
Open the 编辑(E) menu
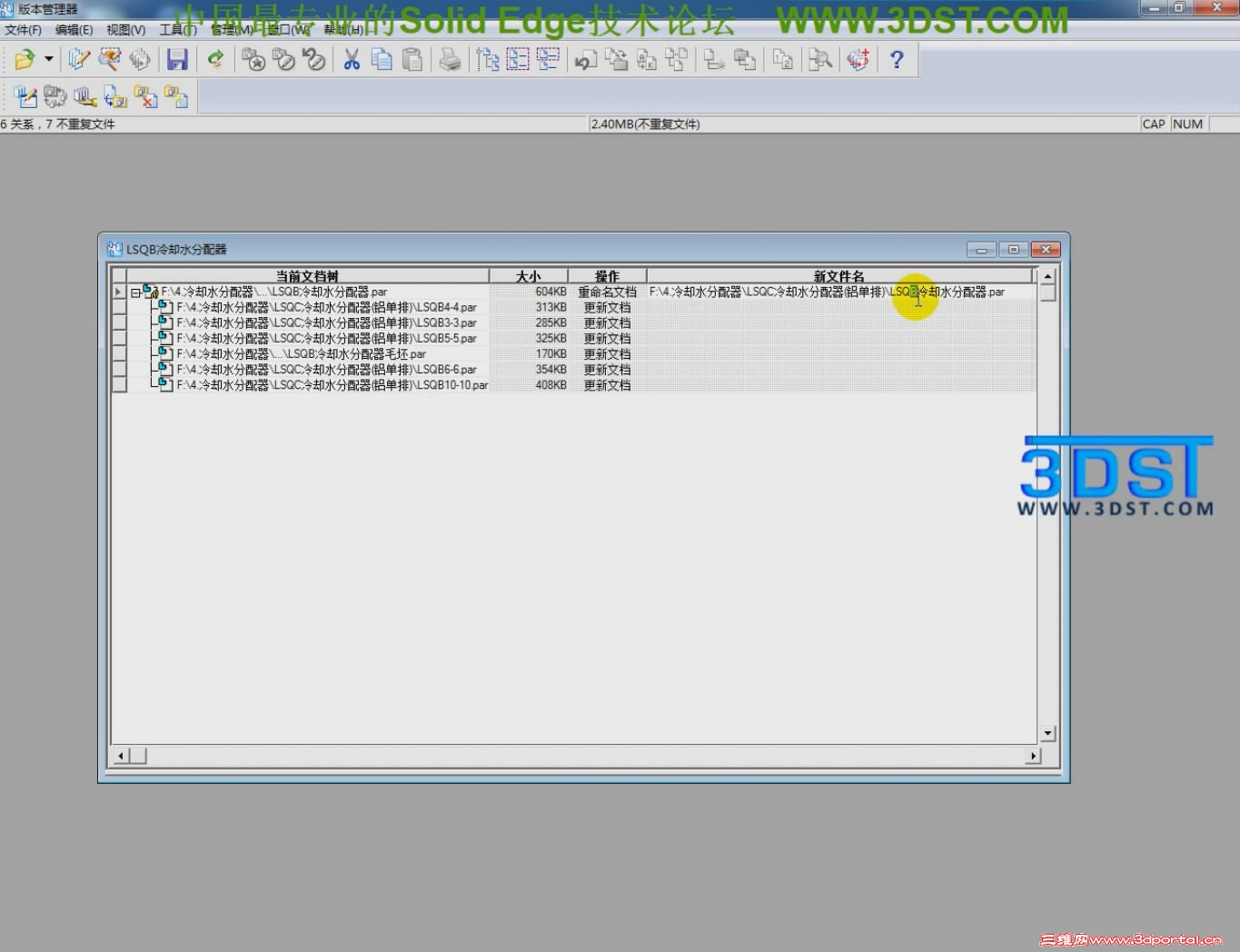pyautogui.click(x=74, y=30)
